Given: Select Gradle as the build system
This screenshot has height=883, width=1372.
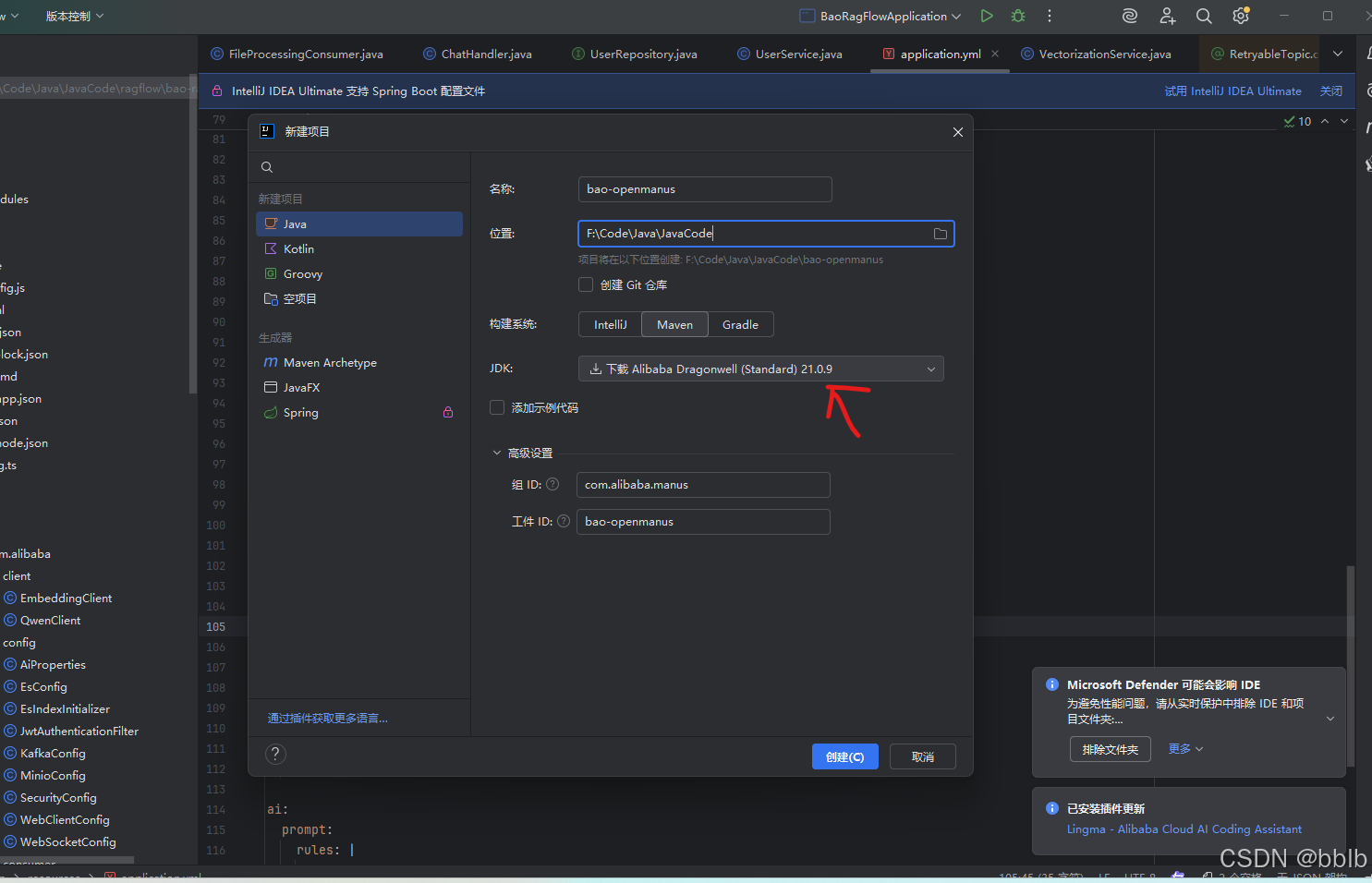Looking at the screenshot, I should pos(740,324).
